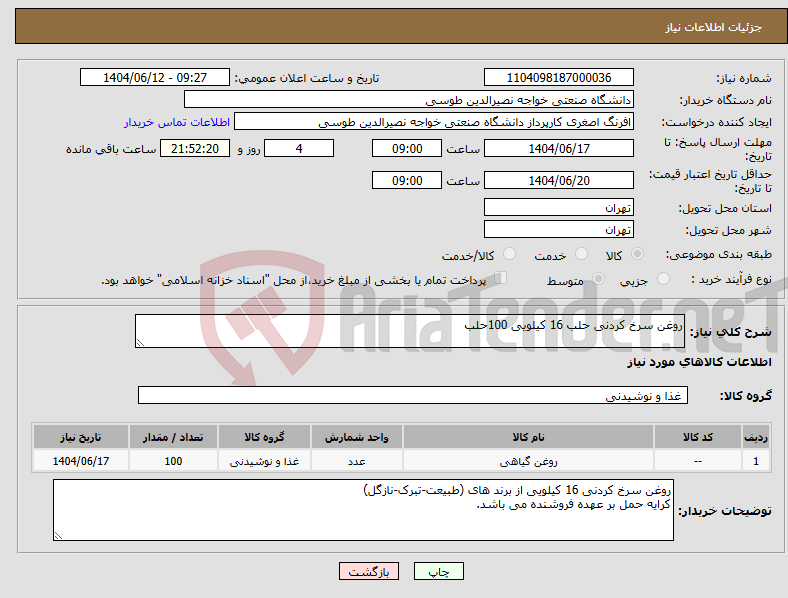Image resolution: width=788 pixels, height=598 pixels.
Task: Click the روغن گیاهی cell in table
Action: point(528,461)
